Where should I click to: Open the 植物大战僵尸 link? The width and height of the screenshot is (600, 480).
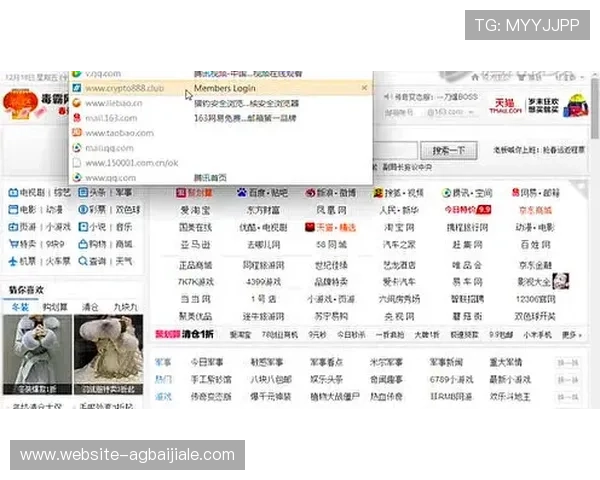[334, 397]
